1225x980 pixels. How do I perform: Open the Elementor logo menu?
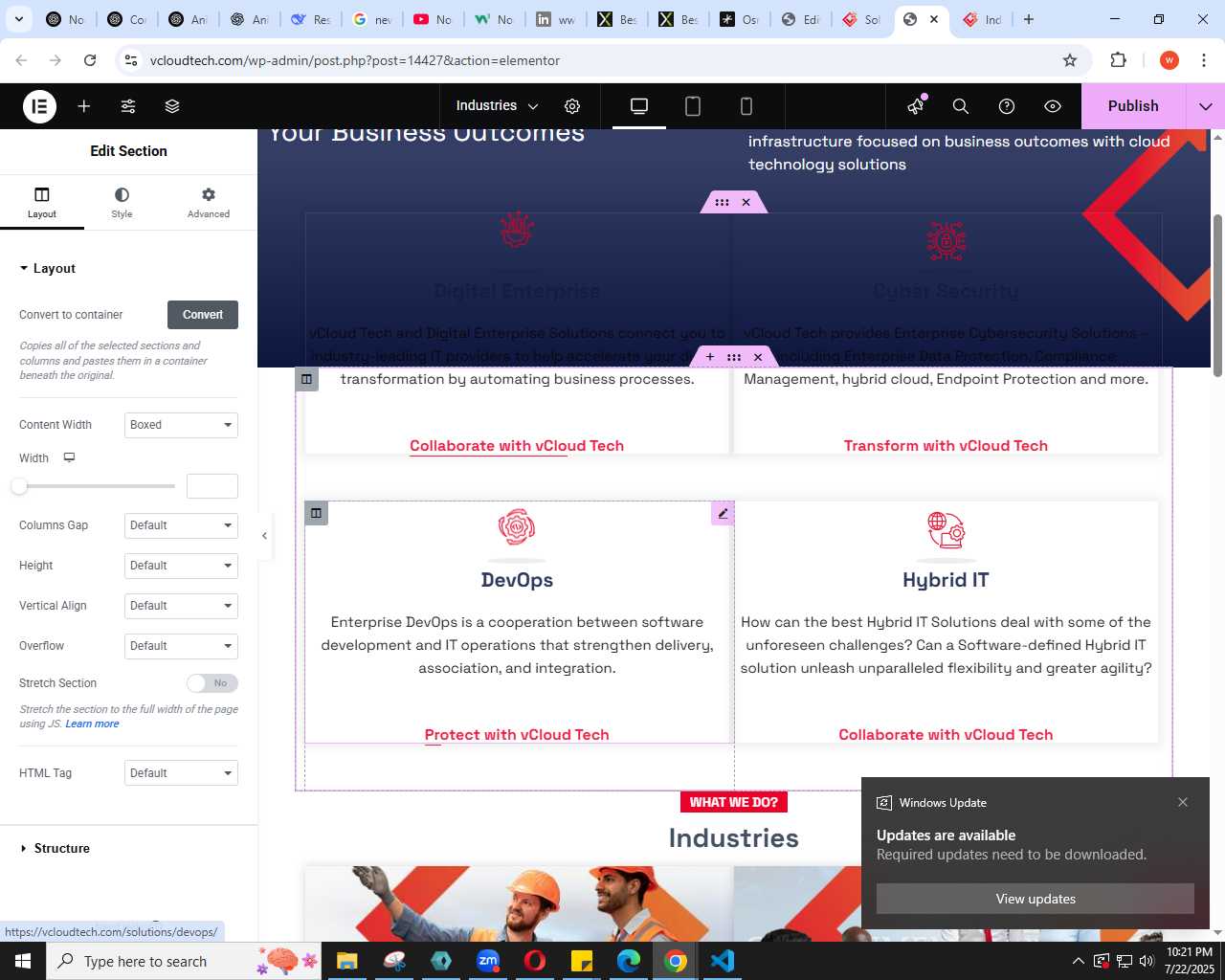(x=39, y=106)
